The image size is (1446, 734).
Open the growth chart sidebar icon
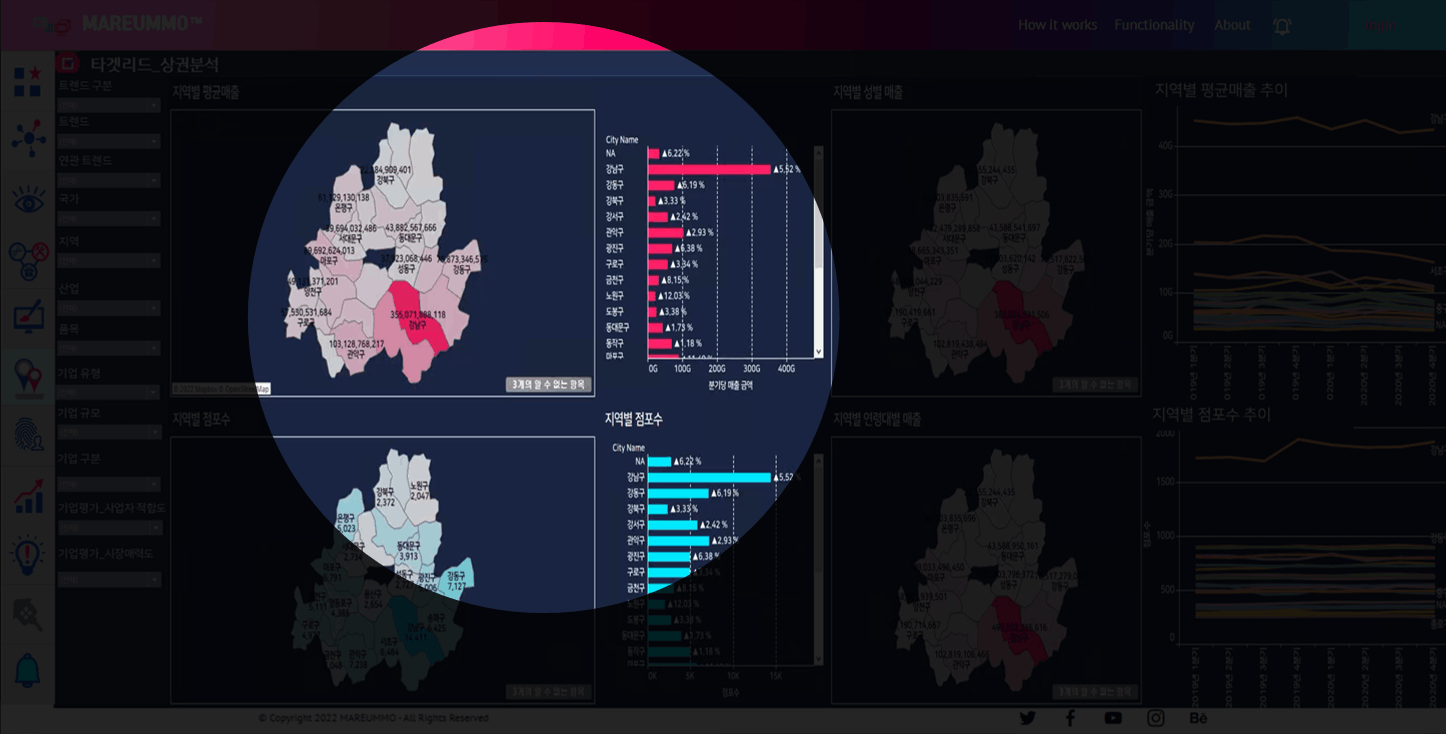pyautogui.click(x=28, y=496)
